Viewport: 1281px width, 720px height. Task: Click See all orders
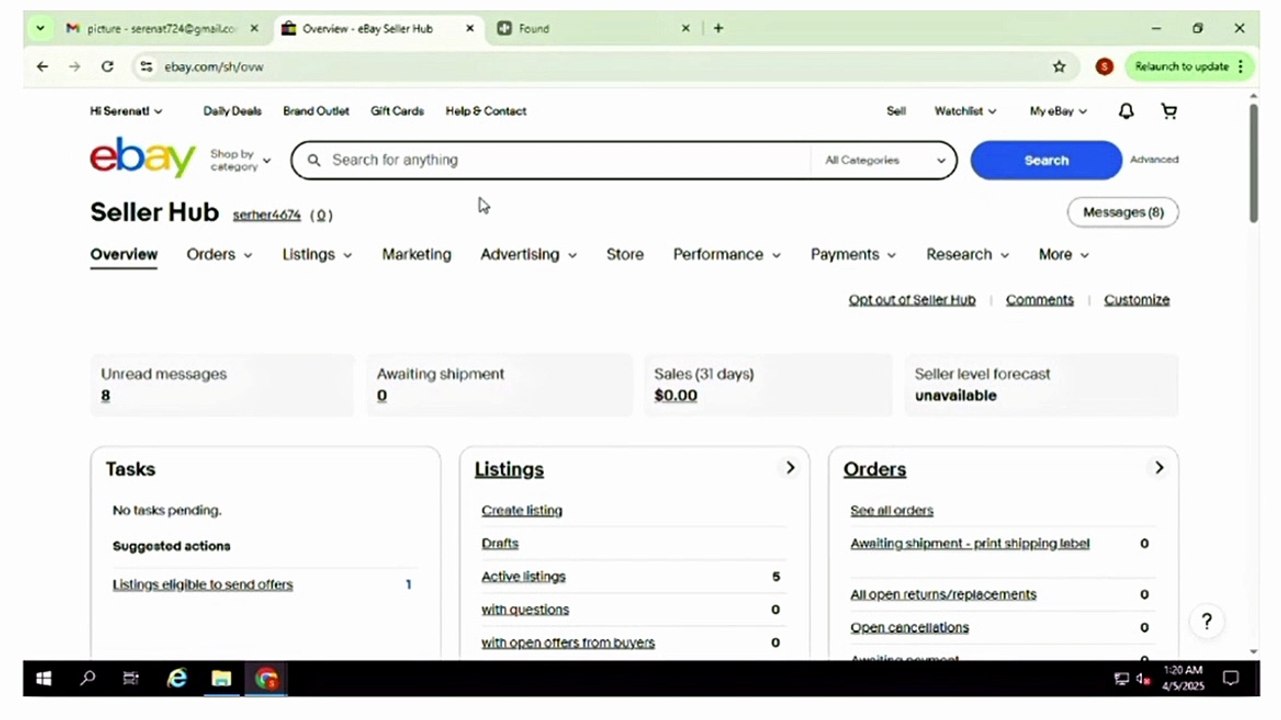[x=892, y=510]
